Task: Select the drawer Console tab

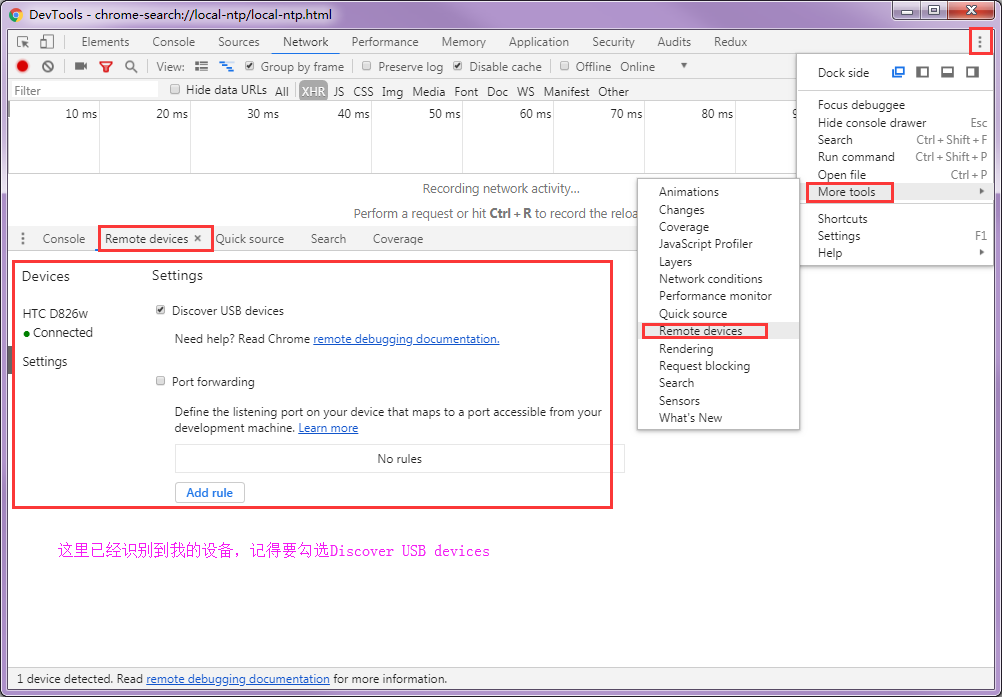Action: tap(64, 239)
